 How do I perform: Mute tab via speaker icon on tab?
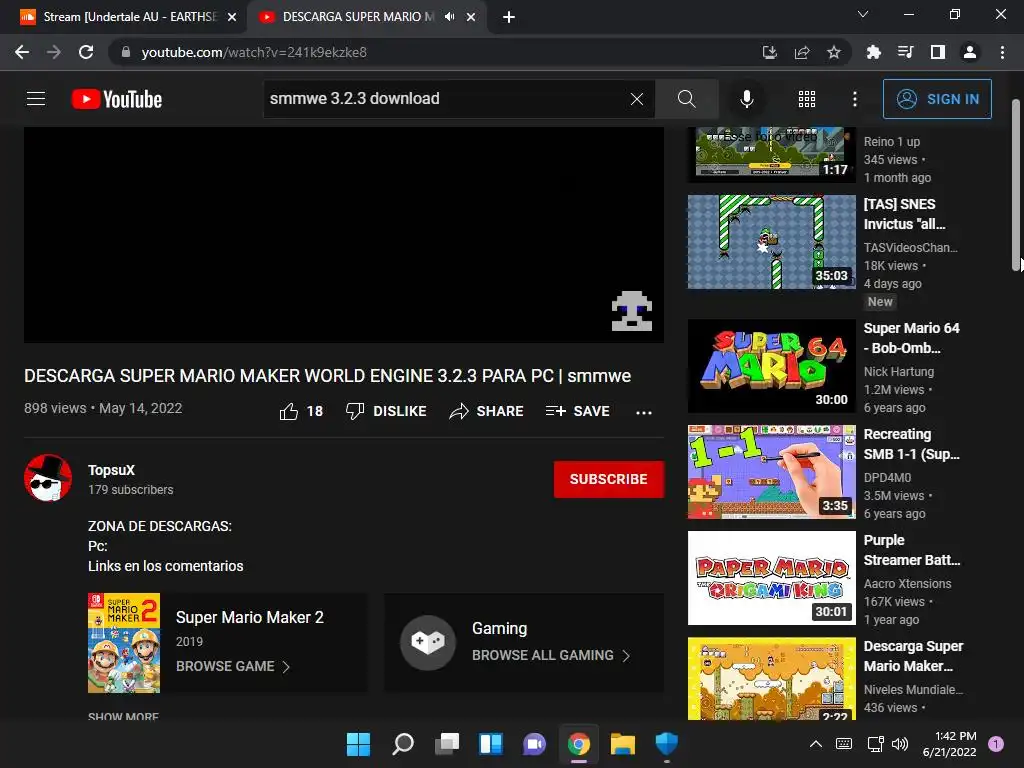[x=449, y=17]
